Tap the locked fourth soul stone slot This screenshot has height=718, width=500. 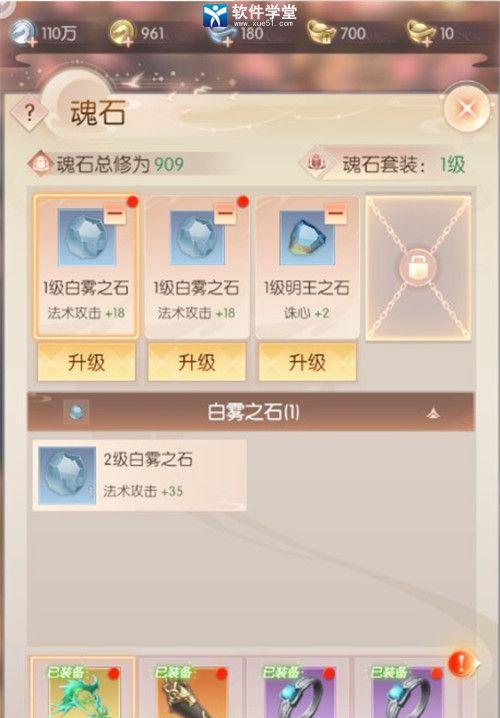coord(418,268)
